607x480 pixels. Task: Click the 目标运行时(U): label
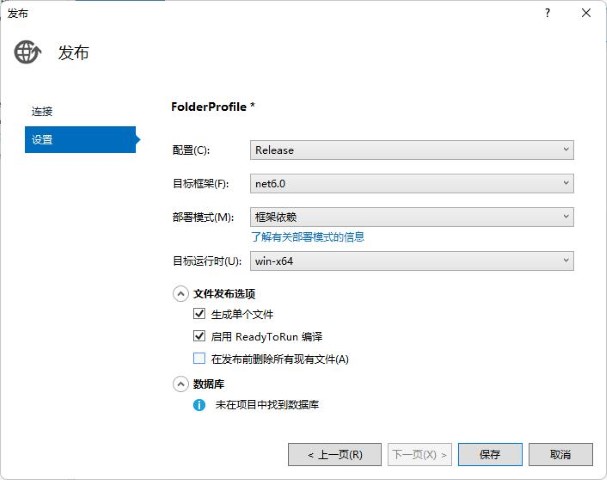click(207, 261)
